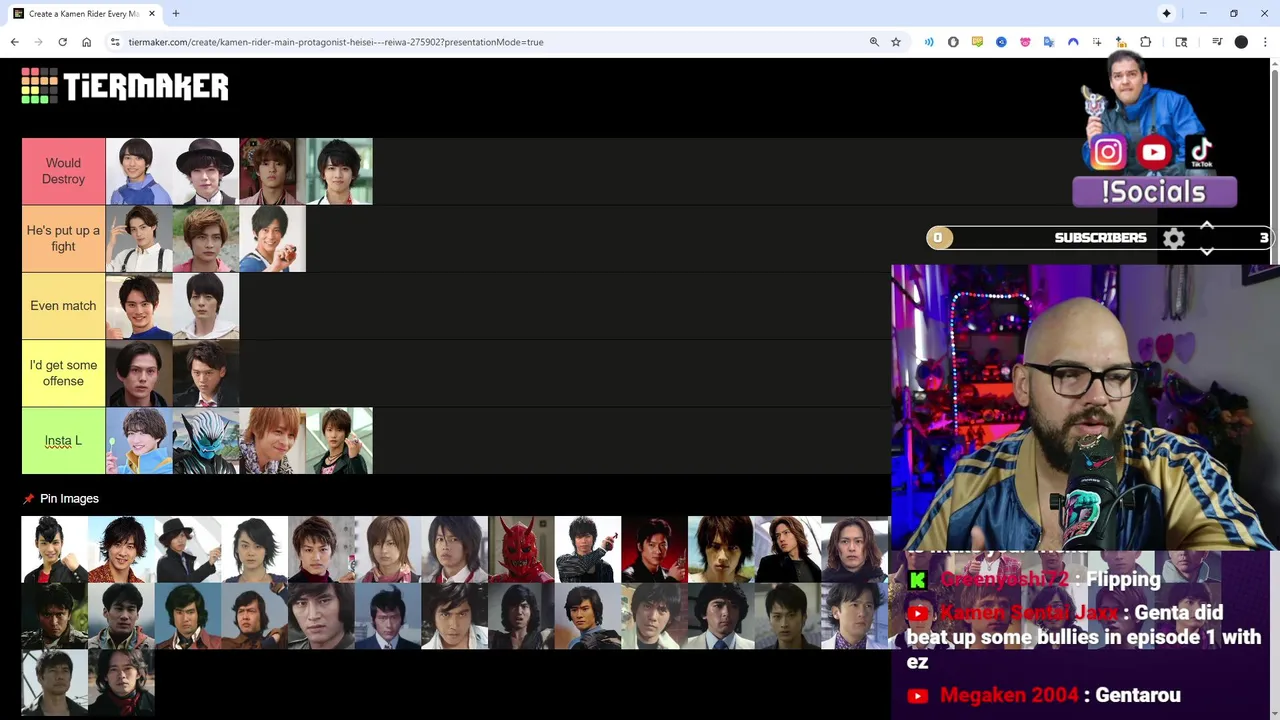This screenshot has height=720, width=1280.
Task: Select red demon mask image in pin images
Action: pos(521,549)
